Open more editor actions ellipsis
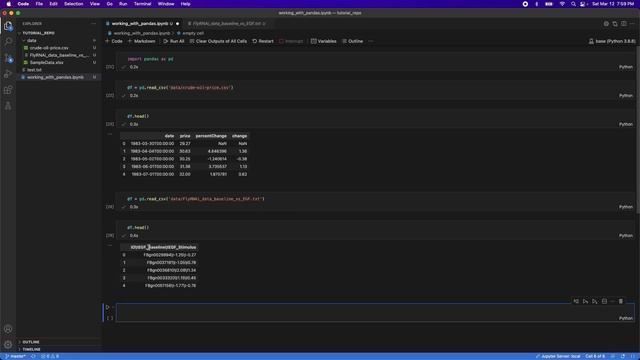 (632, 24)
